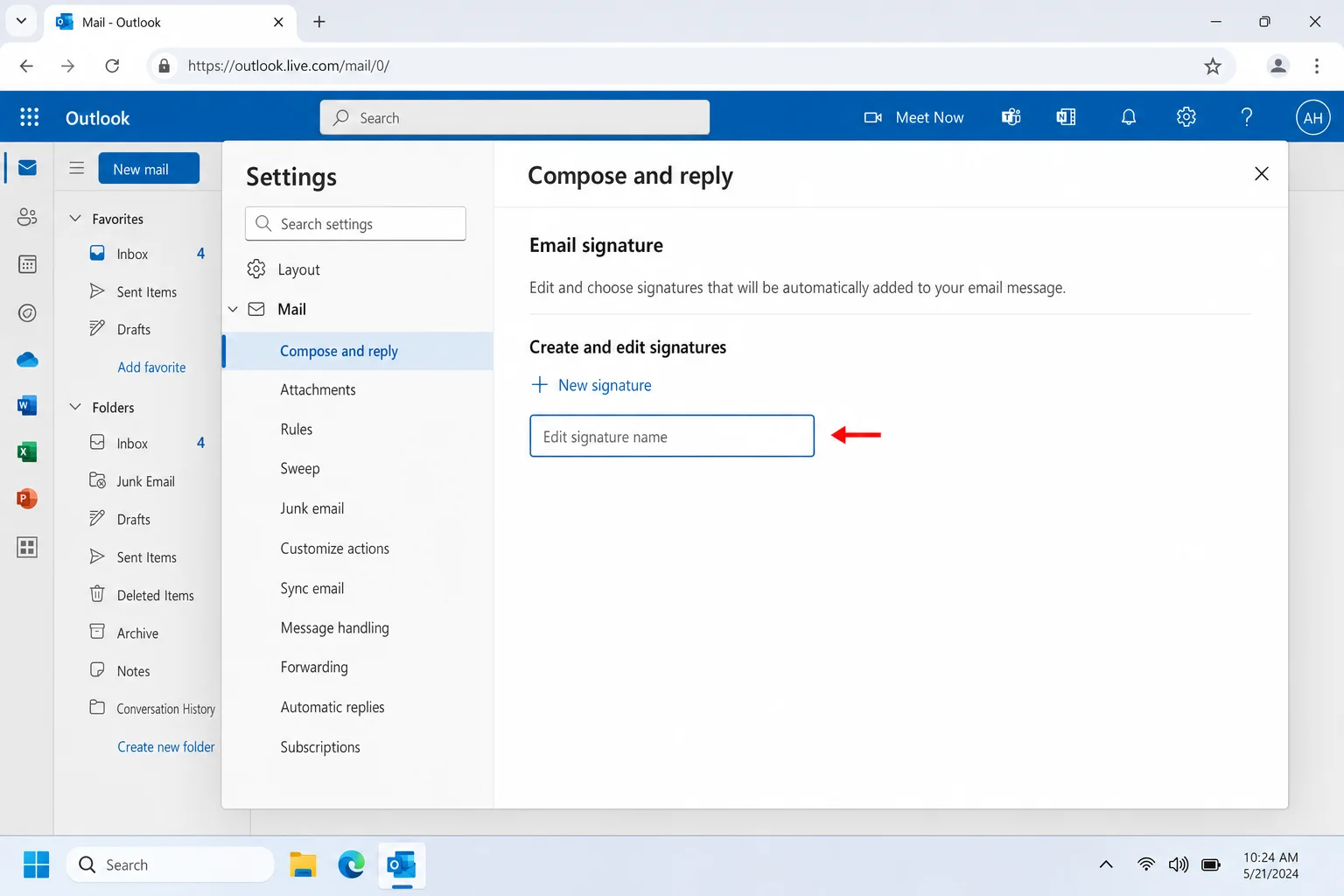Click New signature link

[605, 385]
